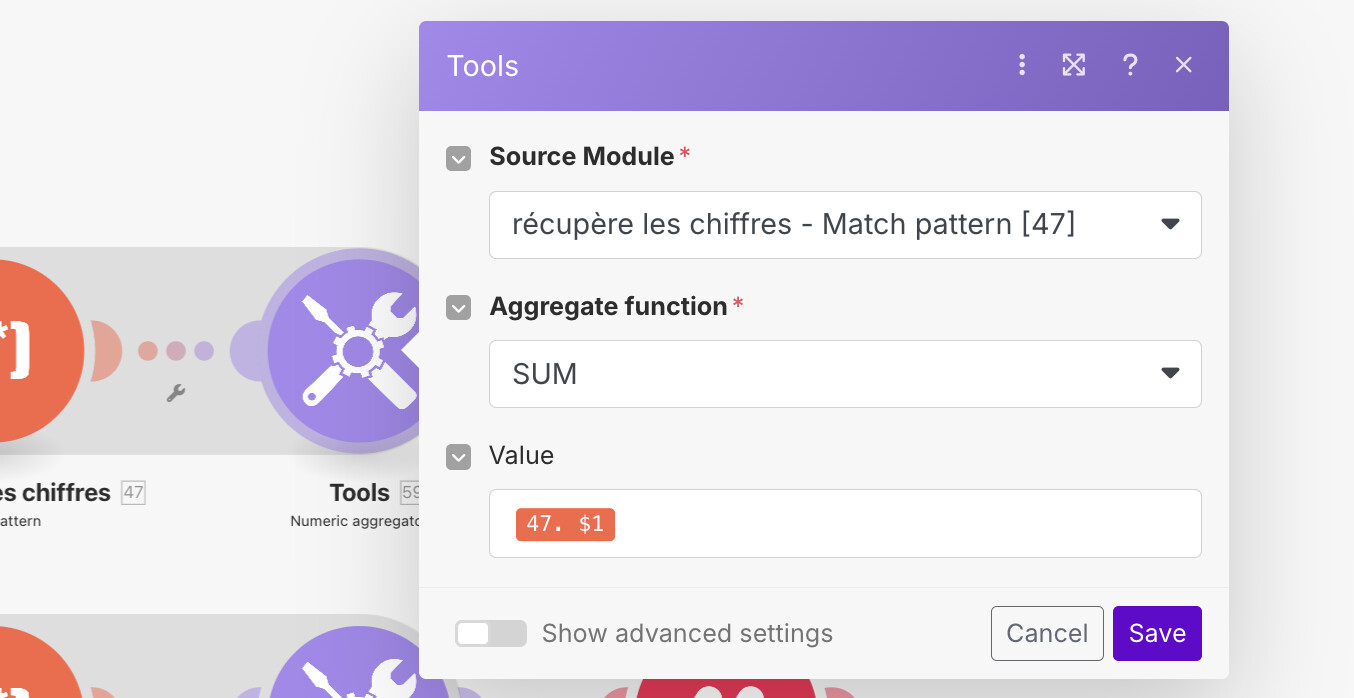1354x698 pixels.
Task: Toggle the chevron box beside Aggregate function
Action: (x=458, y=307)
